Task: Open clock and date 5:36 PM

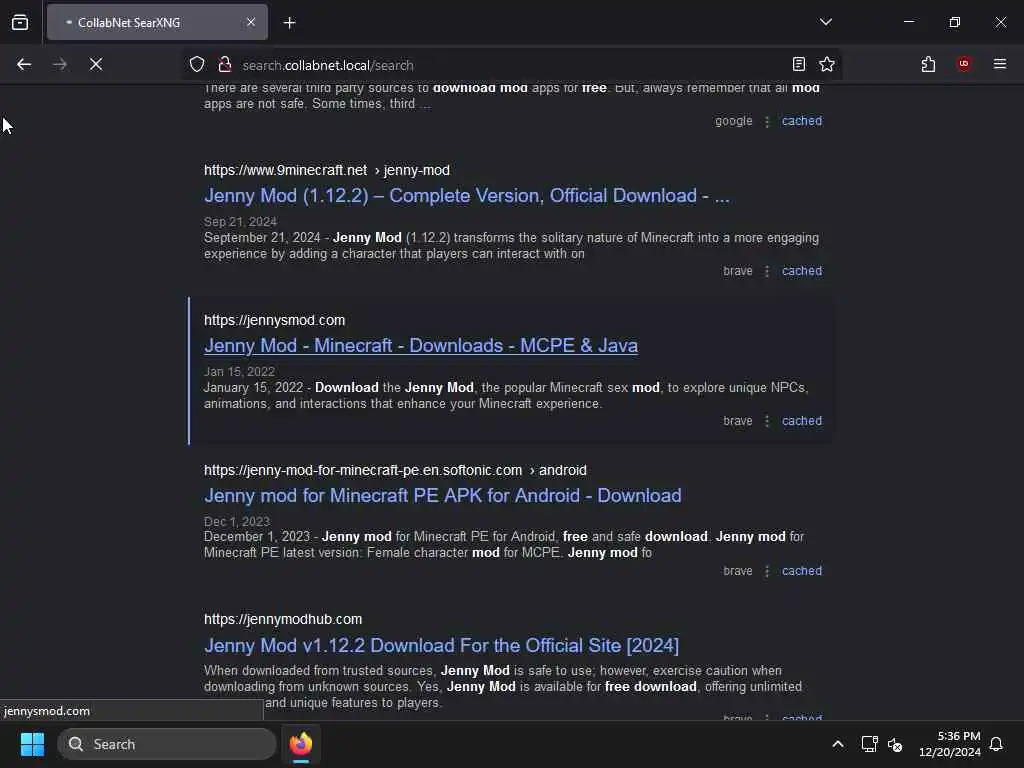Action: 950,744
